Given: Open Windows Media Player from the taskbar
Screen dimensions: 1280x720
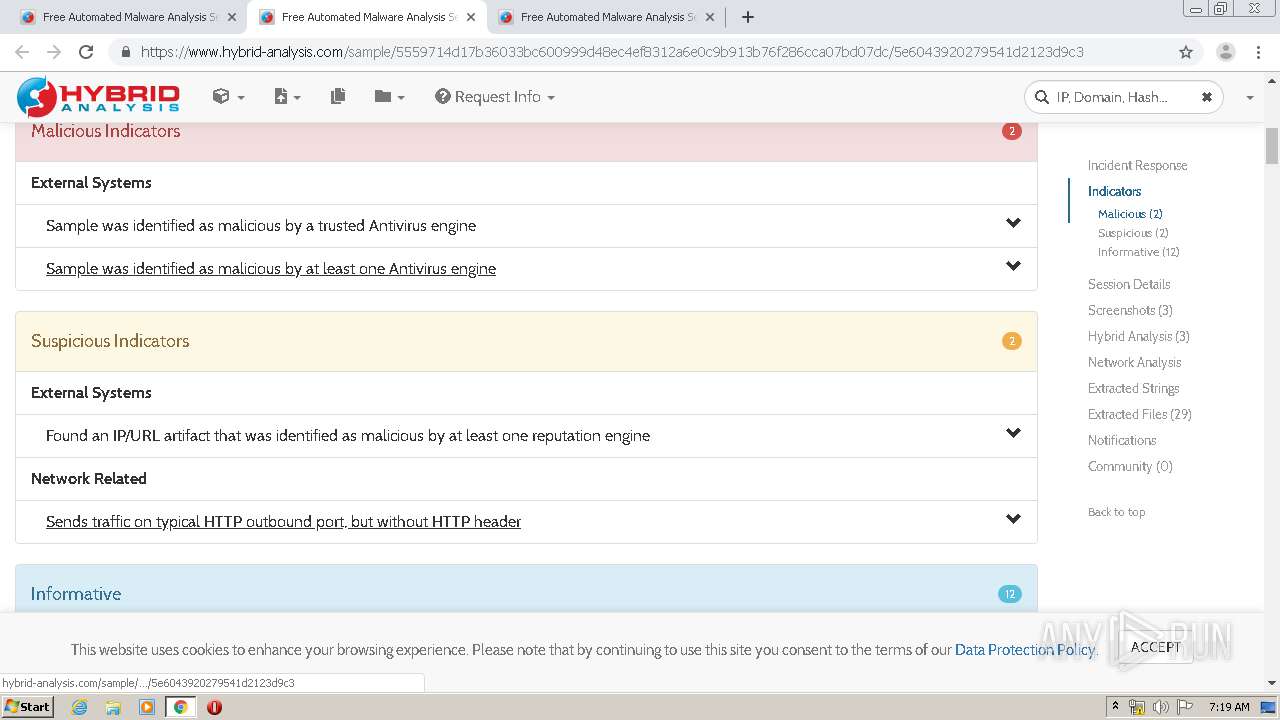Looking at the screenshot, I should click(147, 707).
